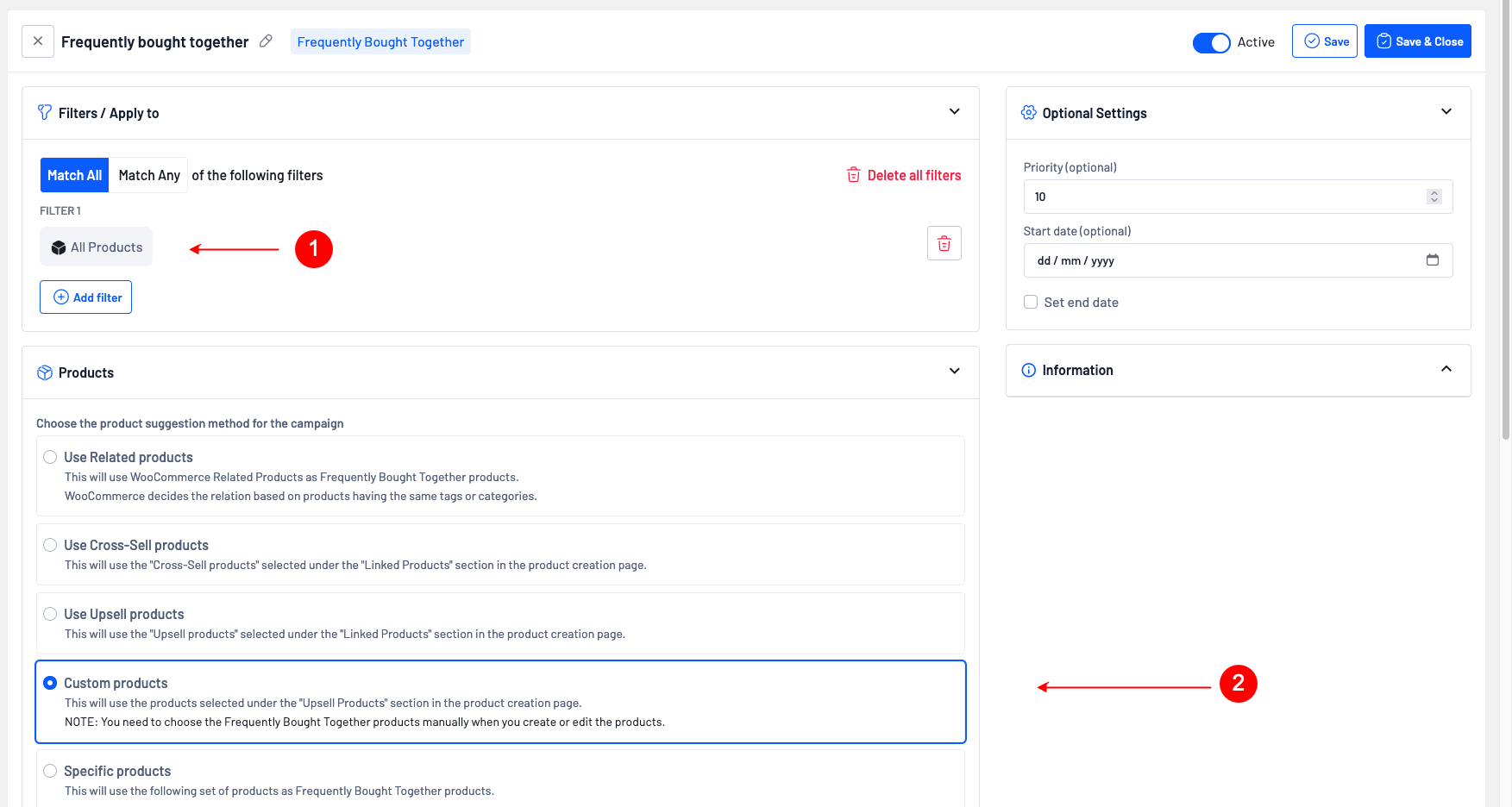Open the calendar picker in Start date
This screenshot has height=807, width=1512.
click(1432, 260)
